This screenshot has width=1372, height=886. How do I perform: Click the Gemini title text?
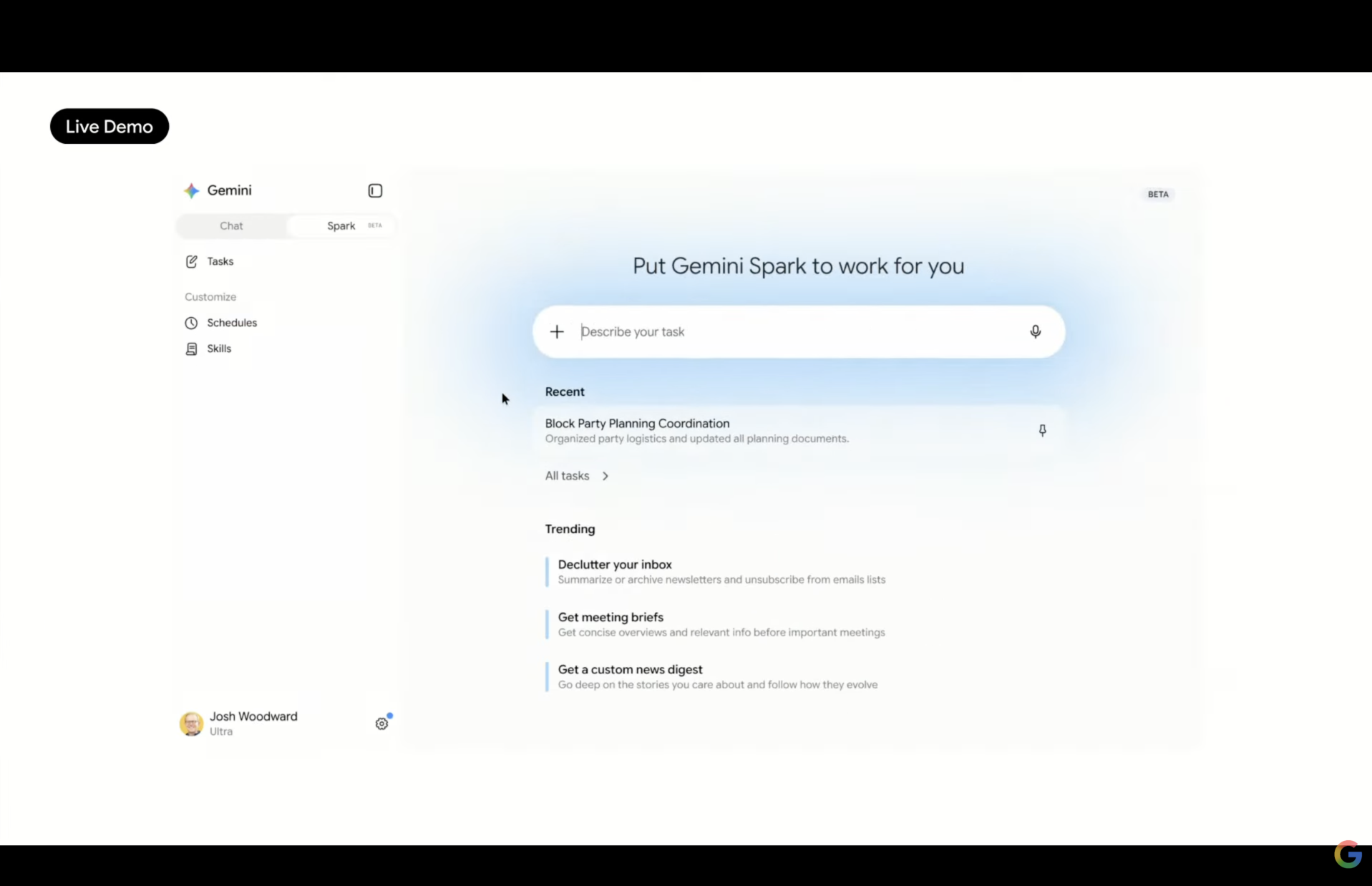229,190
